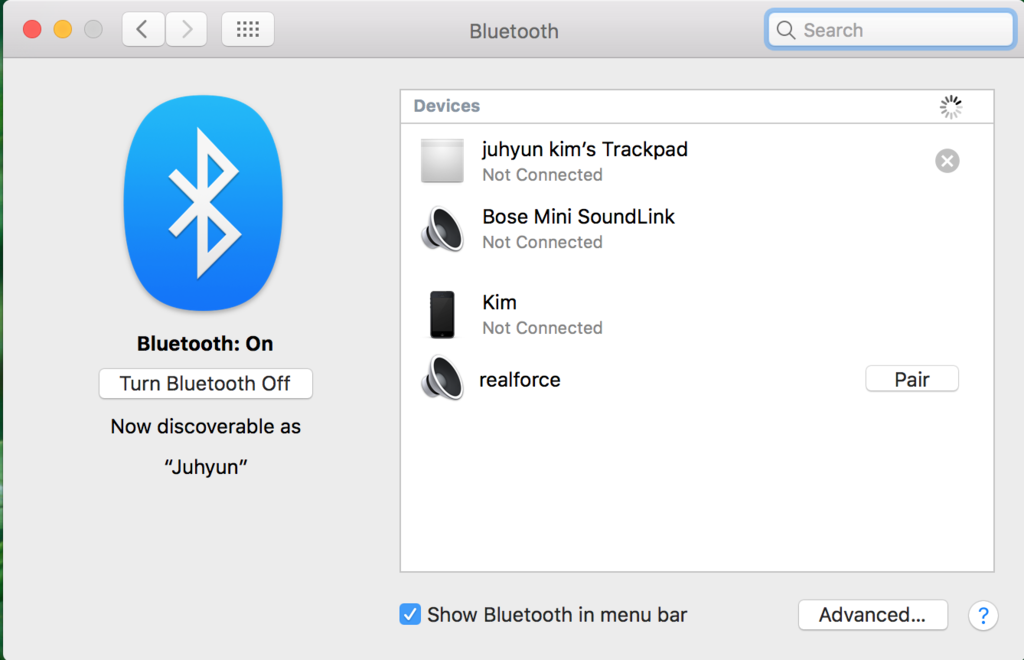Select the realforce device name
Screen dimensions: 1024x660
tap(520, 379)
